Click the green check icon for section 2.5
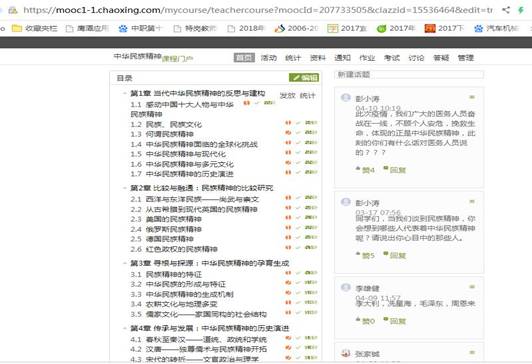 tap(298, 237)
